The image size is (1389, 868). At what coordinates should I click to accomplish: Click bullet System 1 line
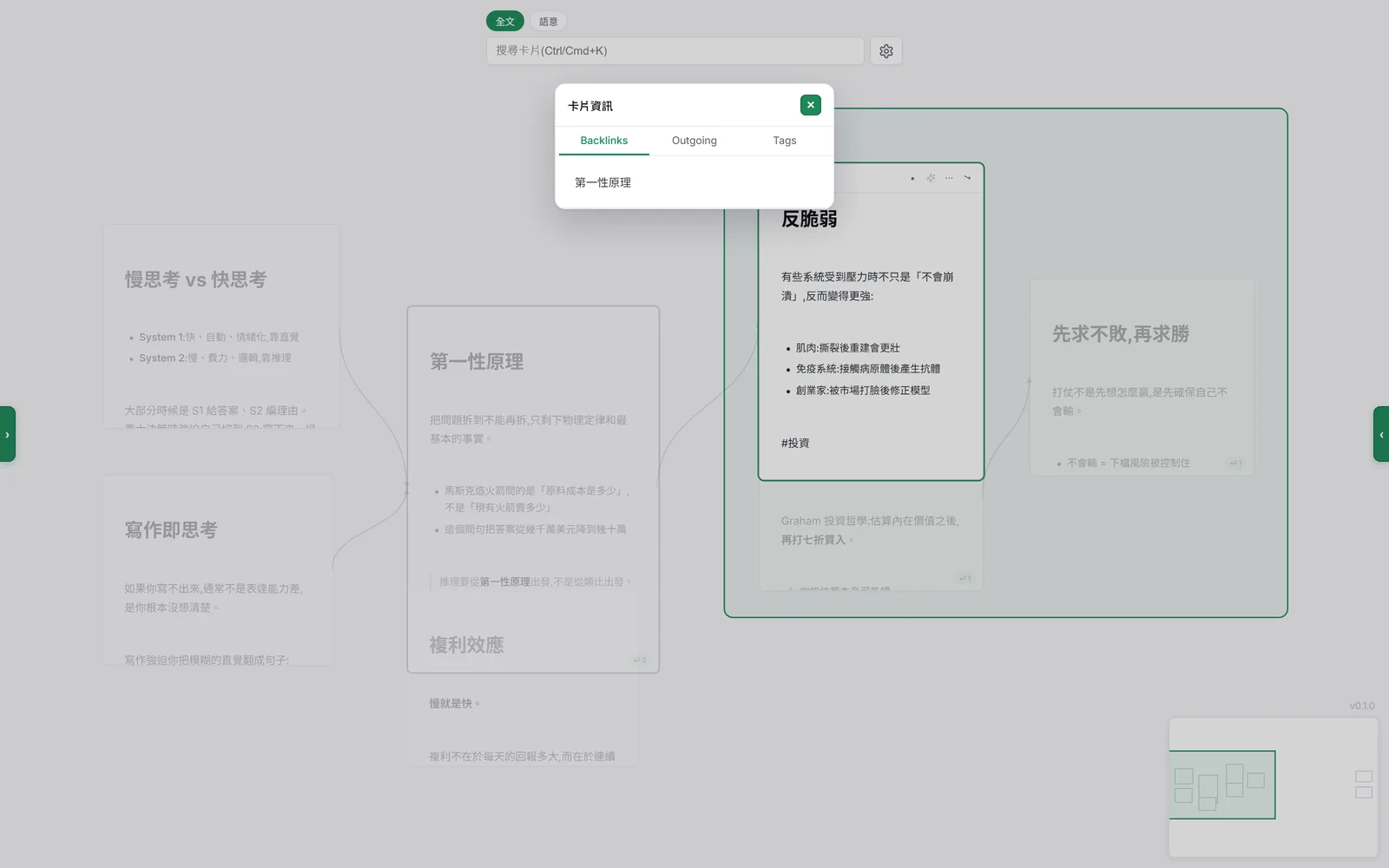click(219, 337)
